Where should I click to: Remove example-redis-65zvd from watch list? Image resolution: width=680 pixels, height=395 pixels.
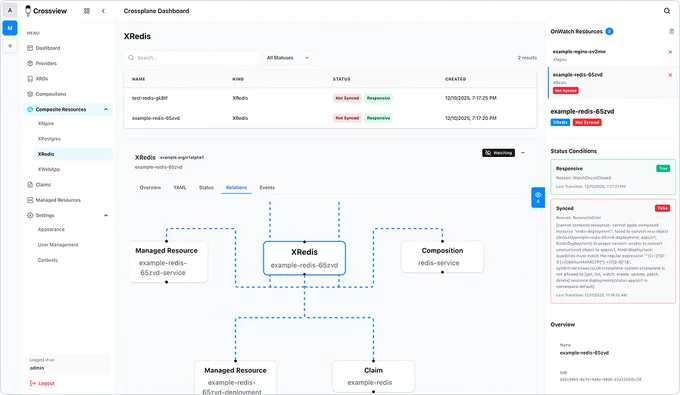[x=670, y=75]
